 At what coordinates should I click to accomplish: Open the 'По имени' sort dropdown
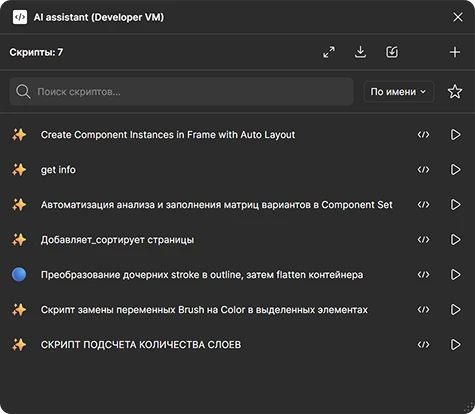399,92
